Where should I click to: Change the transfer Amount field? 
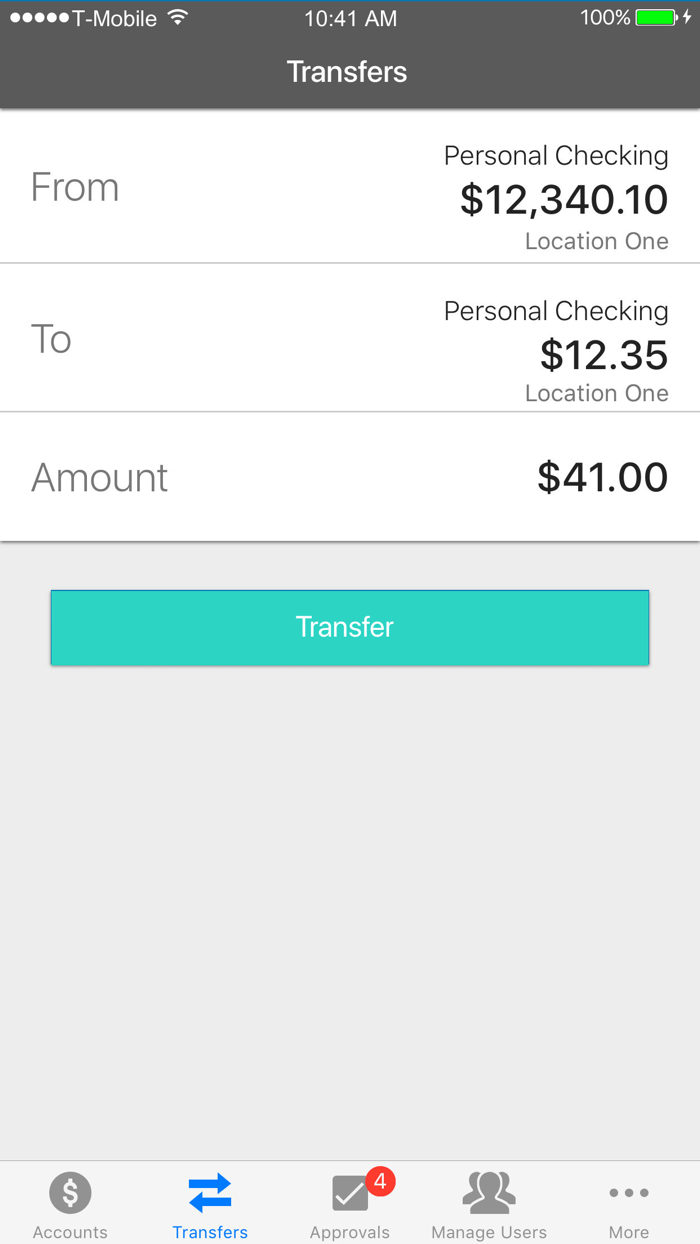[350, 477]
